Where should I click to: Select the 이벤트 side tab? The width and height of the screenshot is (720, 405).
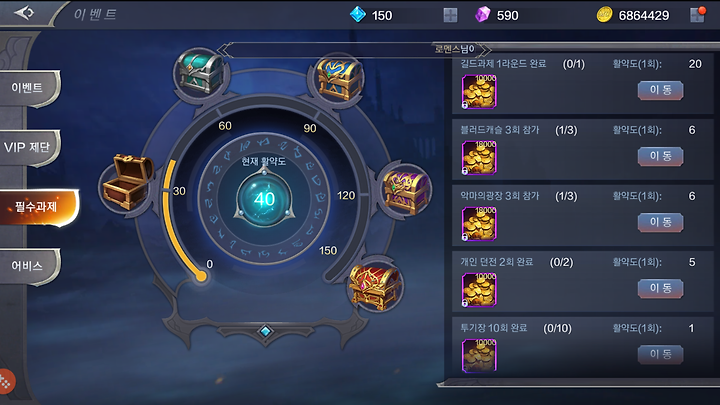29,88
